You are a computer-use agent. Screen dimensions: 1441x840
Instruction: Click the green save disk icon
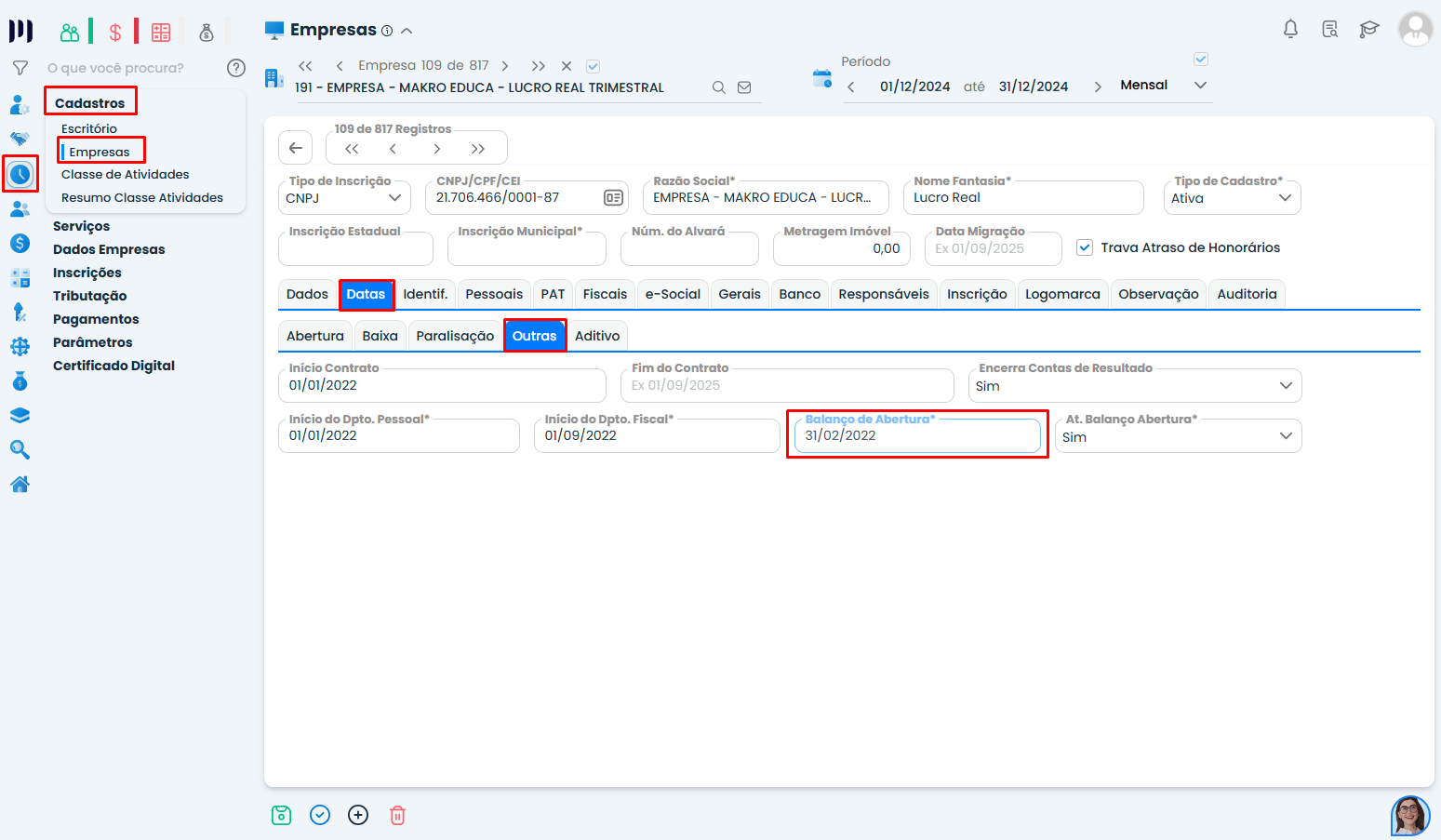pyautogui.click(x=281, y=816)
